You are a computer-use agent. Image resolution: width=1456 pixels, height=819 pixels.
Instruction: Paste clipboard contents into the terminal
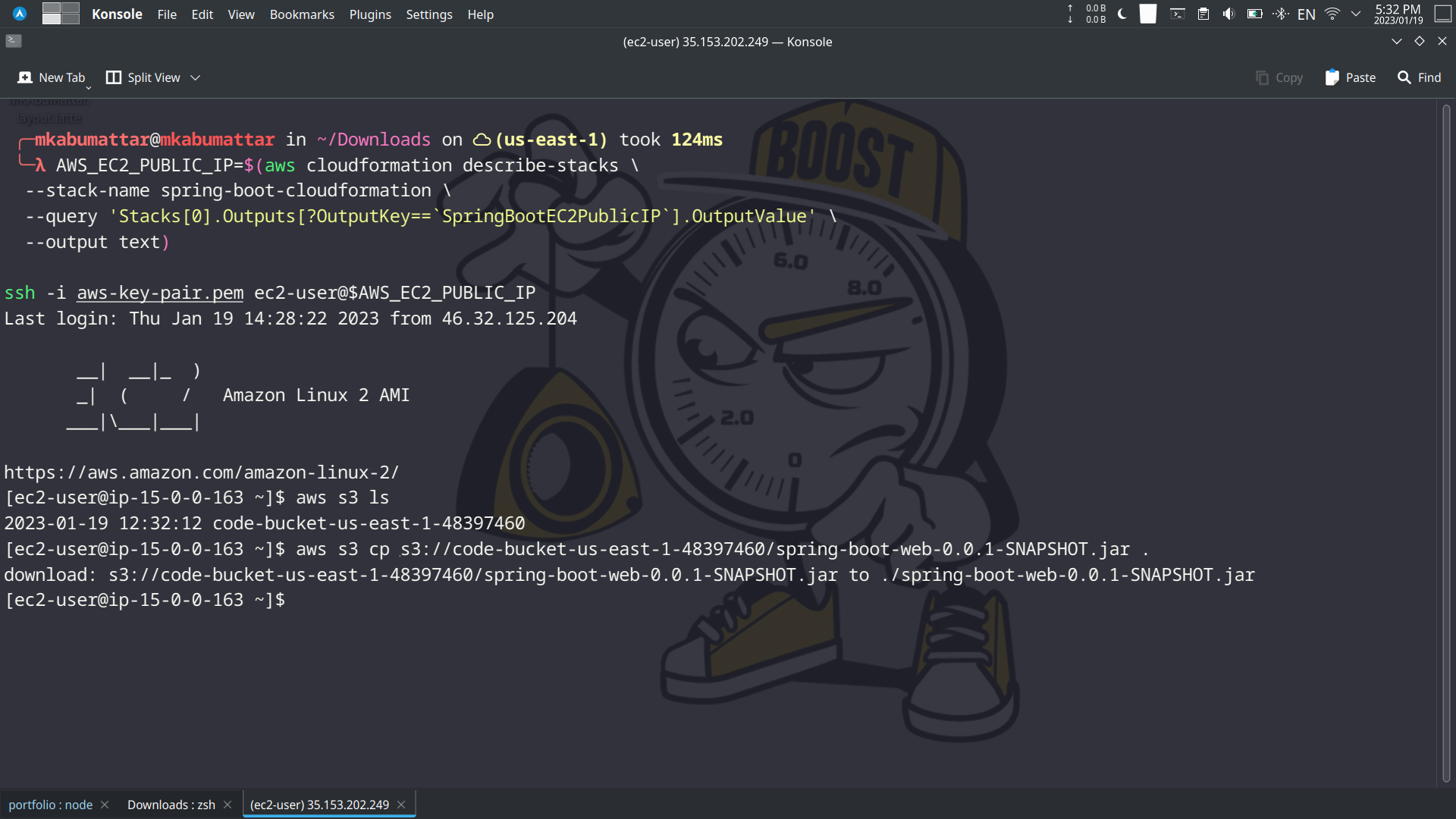click(x=1349, y=77)
